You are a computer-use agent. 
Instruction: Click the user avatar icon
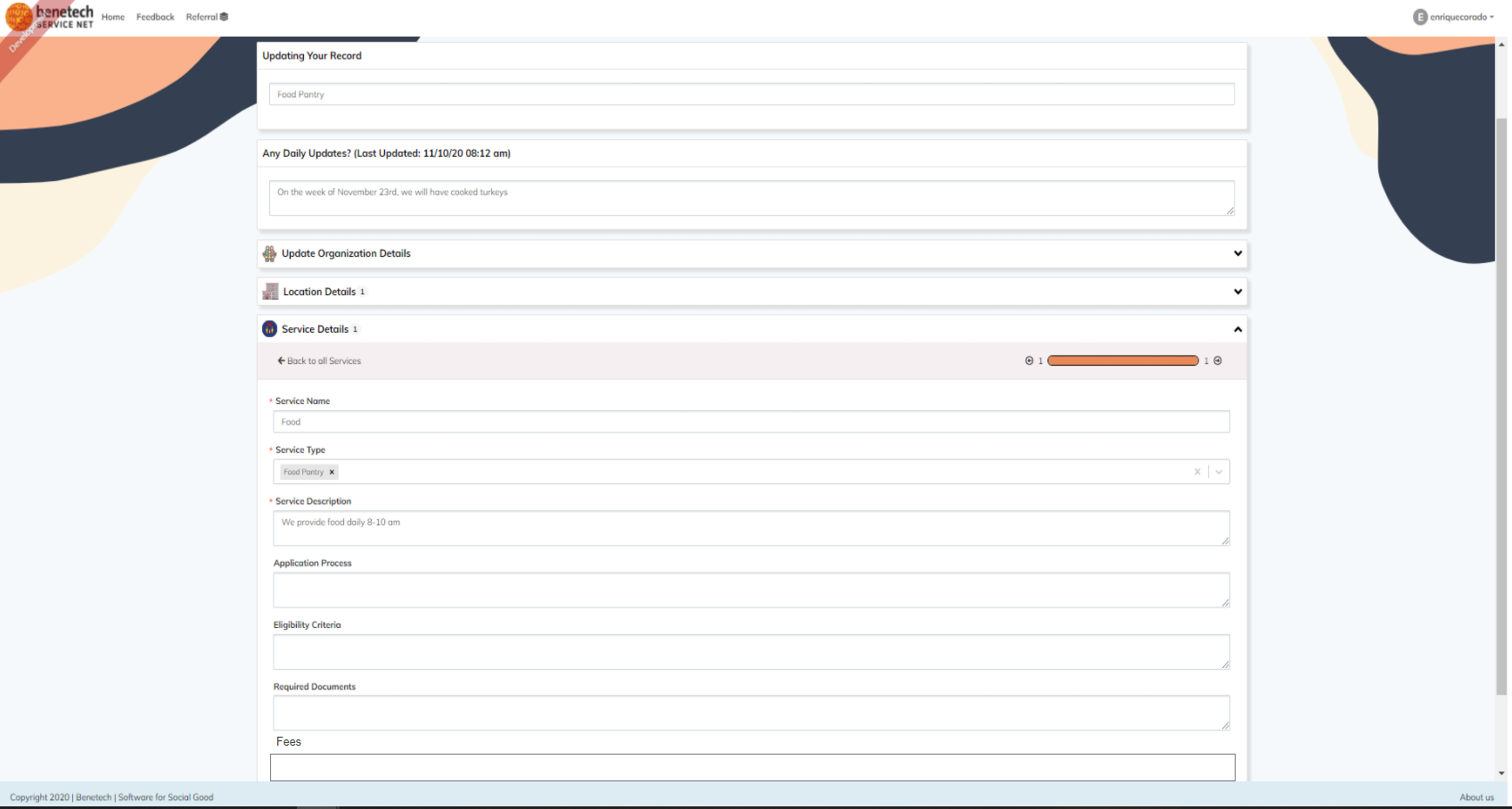pyautogui.click(x=1420, y=17)
